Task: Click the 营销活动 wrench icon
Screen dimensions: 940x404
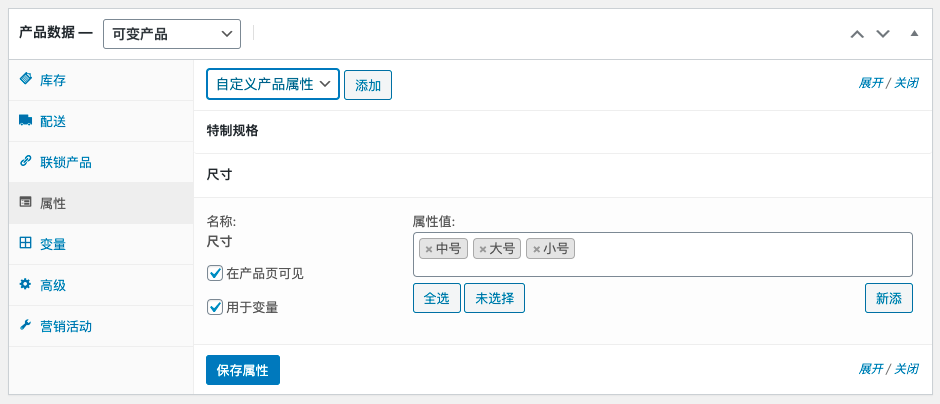Action: click(25, 325)
